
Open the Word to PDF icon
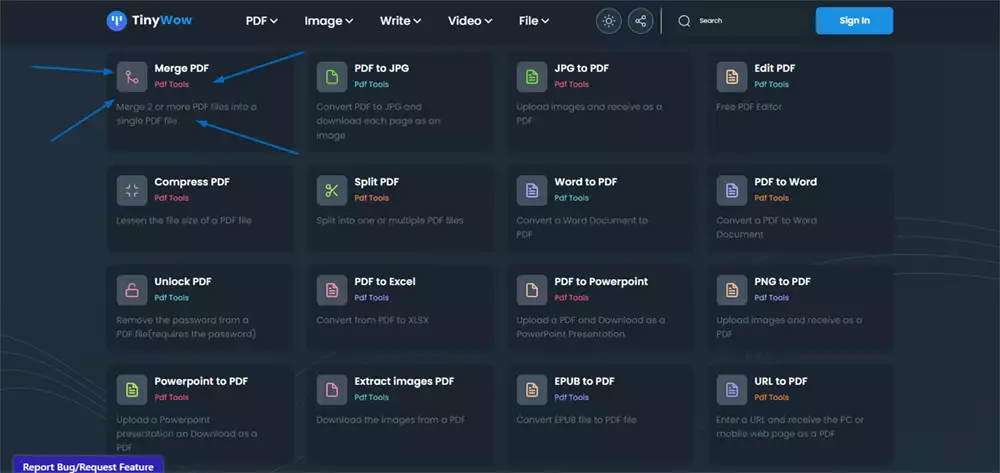point(532,191)
